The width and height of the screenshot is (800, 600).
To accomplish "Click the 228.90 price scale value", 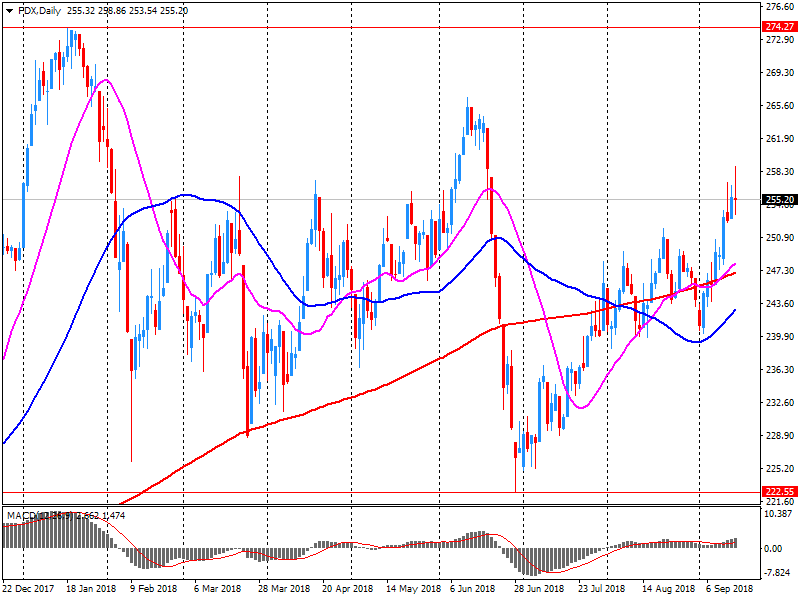I will [780, 436].
